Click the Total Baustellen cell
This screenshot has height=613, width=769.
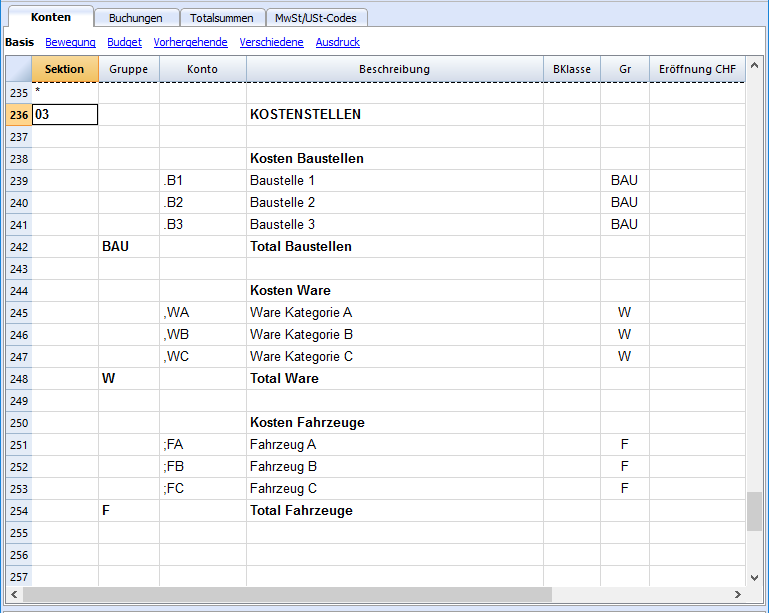395,246
